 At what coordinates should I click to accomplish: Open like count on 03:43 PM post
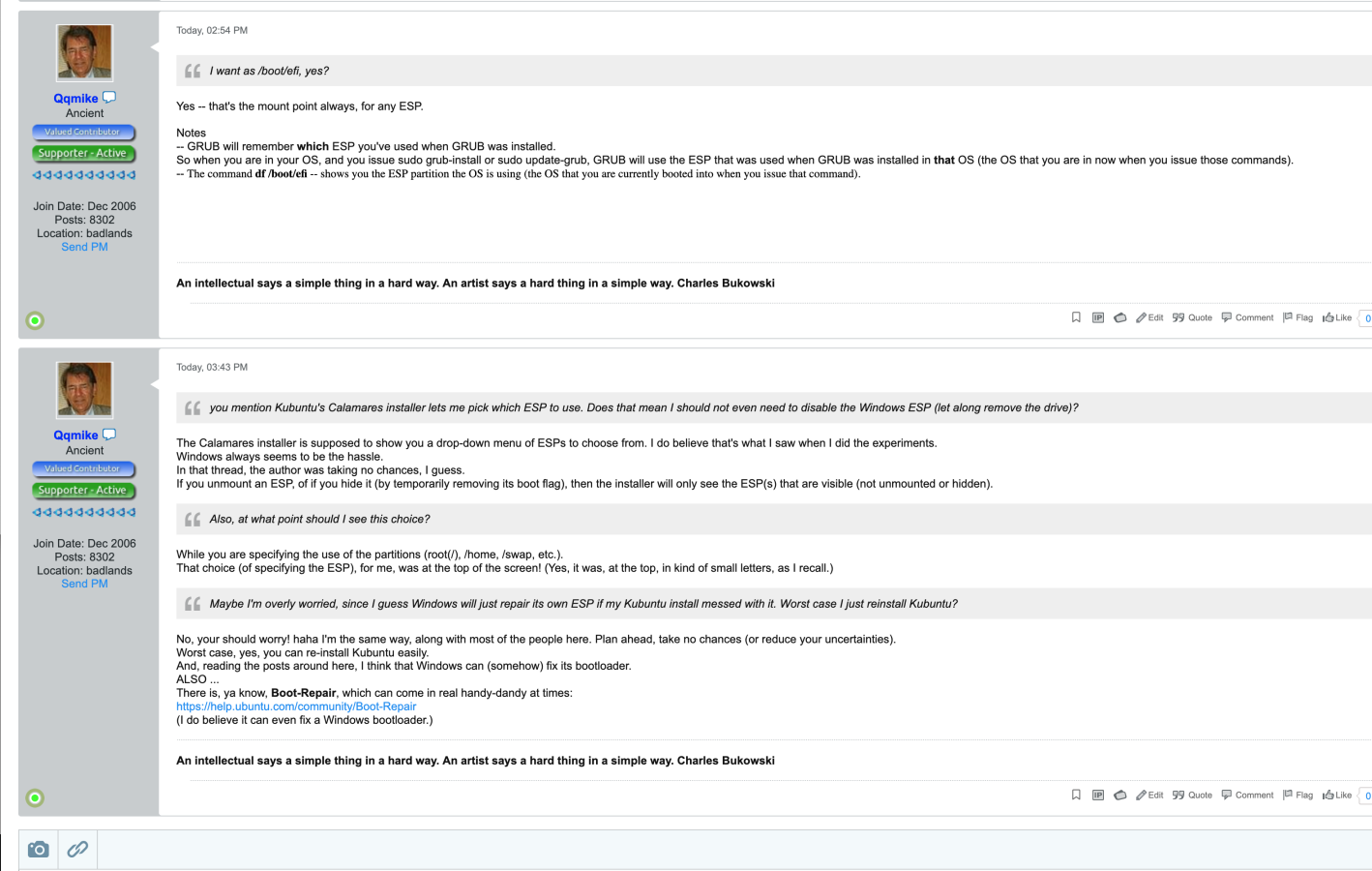[x=1366, y=796]
